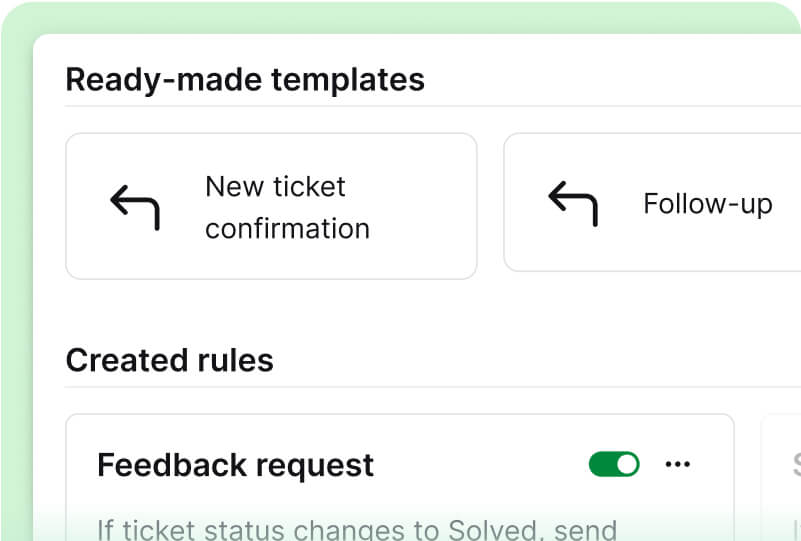Click the Created rules section heading

[169, 360]
